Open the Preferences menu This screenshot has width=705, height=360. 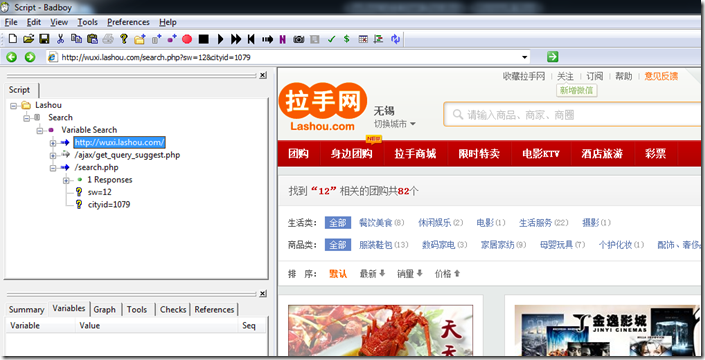(x=128, y=22)
